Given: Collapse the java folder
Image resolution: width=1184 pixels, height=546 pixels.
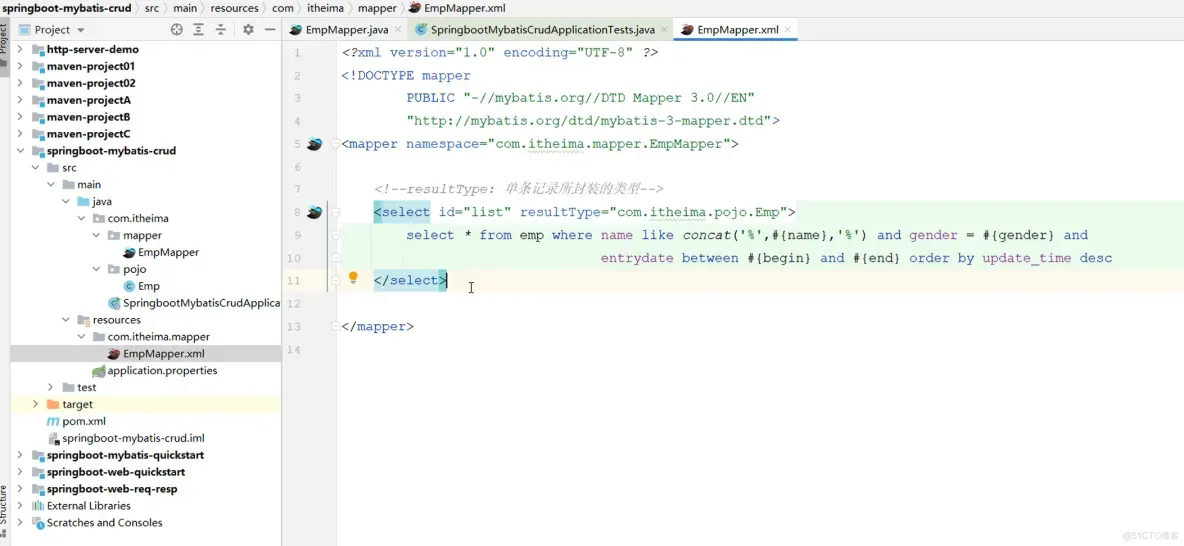Looking at the screenshot, I should (x=66, y=202).
